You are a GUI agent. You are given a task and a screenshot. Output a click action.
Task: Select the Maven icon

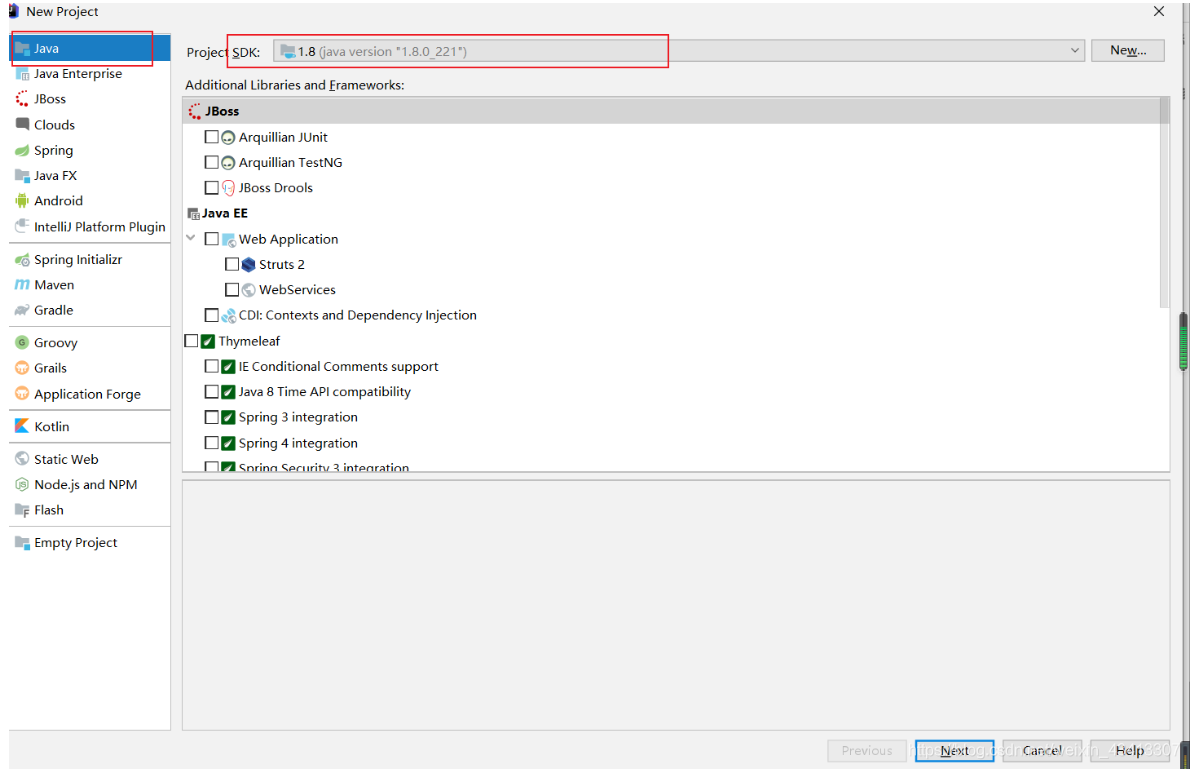[x=22, y=285]
